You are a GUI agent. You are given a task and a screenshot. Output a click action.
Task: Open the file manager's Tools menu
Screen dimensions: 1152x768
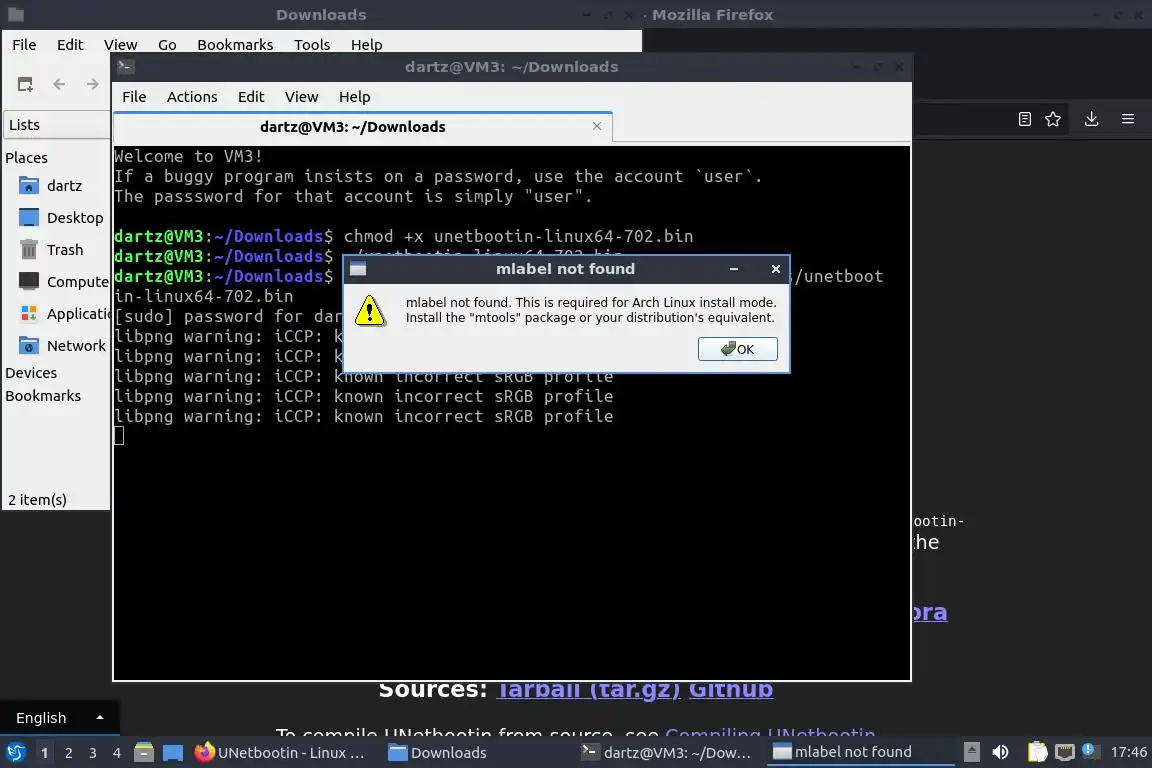click(x=312, y=45)
